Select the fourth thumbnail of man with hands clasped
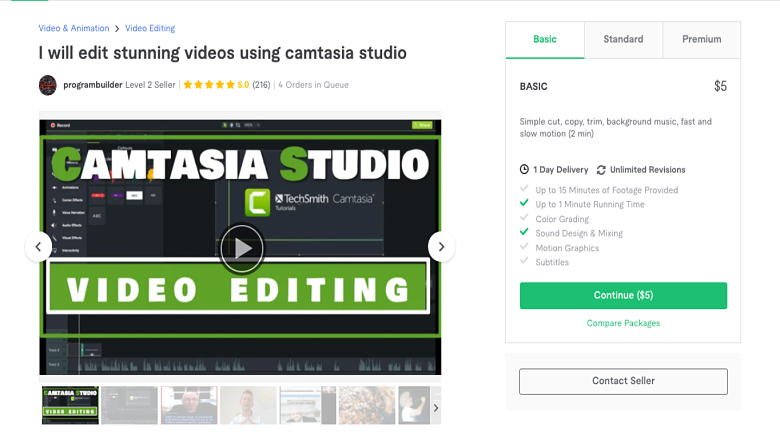Viewport: 780px width, 439px height. tap(248, 405)
